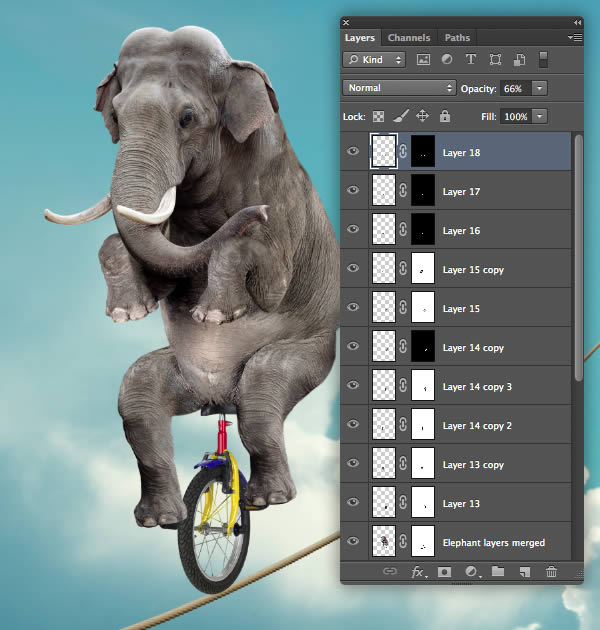Click the mask link icon on Layer 18
Screen dimensions: 600x630
click(x=403, y=151)
